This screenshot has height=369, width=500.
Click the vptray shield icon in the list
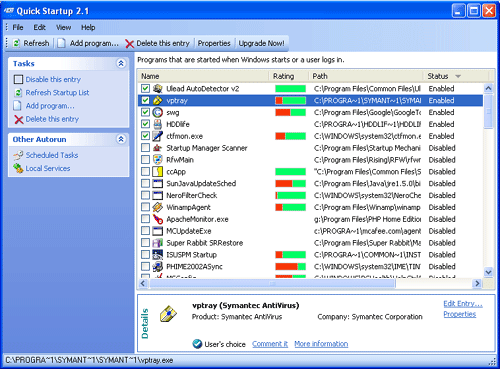tap(158, 100)
